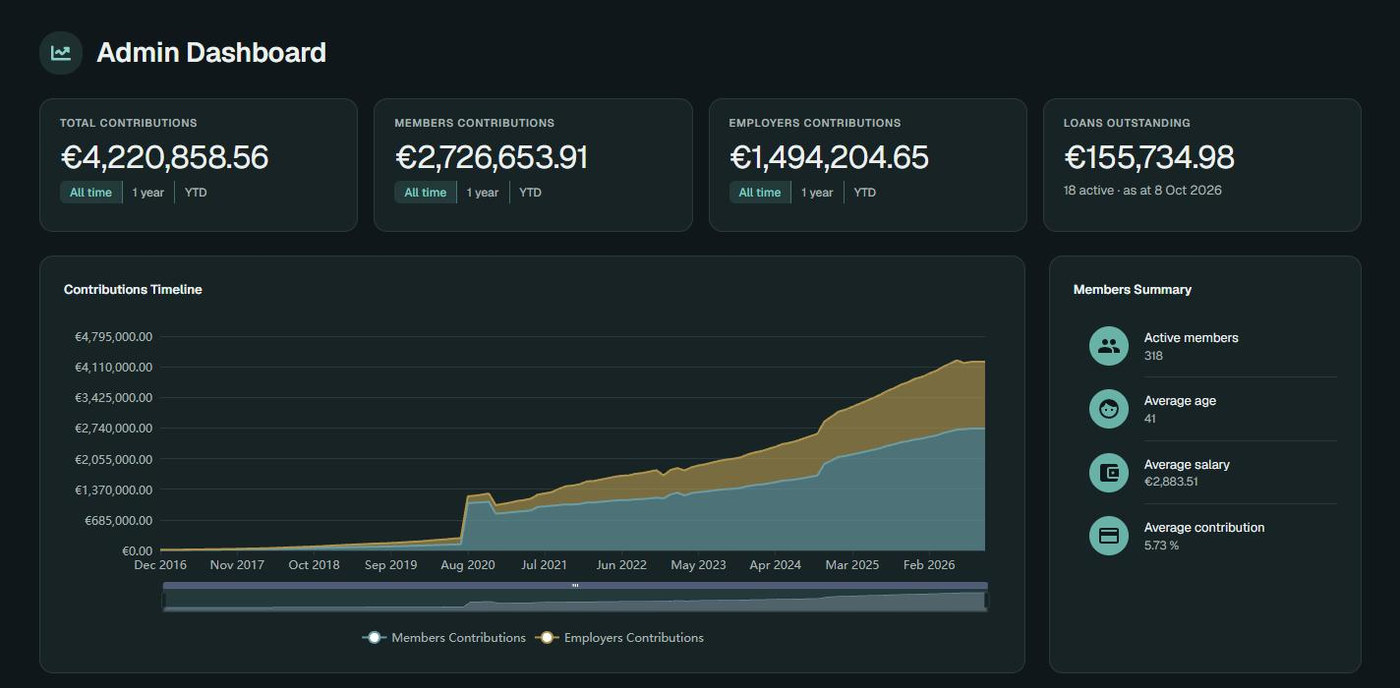Viewport: 1400px width, 688px height.
Task: Select 1 year for Members Contributions
Action: (x=482, y=192)
